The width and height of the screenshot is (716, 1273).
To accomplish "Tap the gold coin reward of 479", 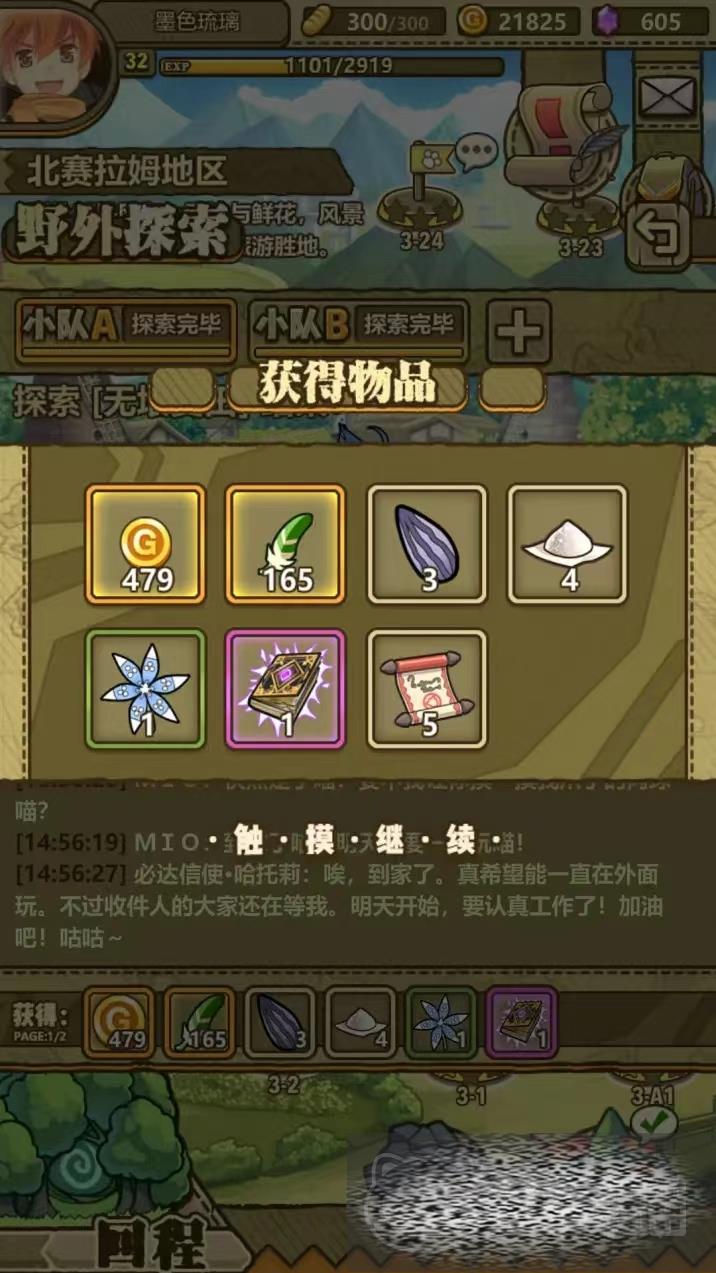I will pyautogui.click(x=146, y=545).
